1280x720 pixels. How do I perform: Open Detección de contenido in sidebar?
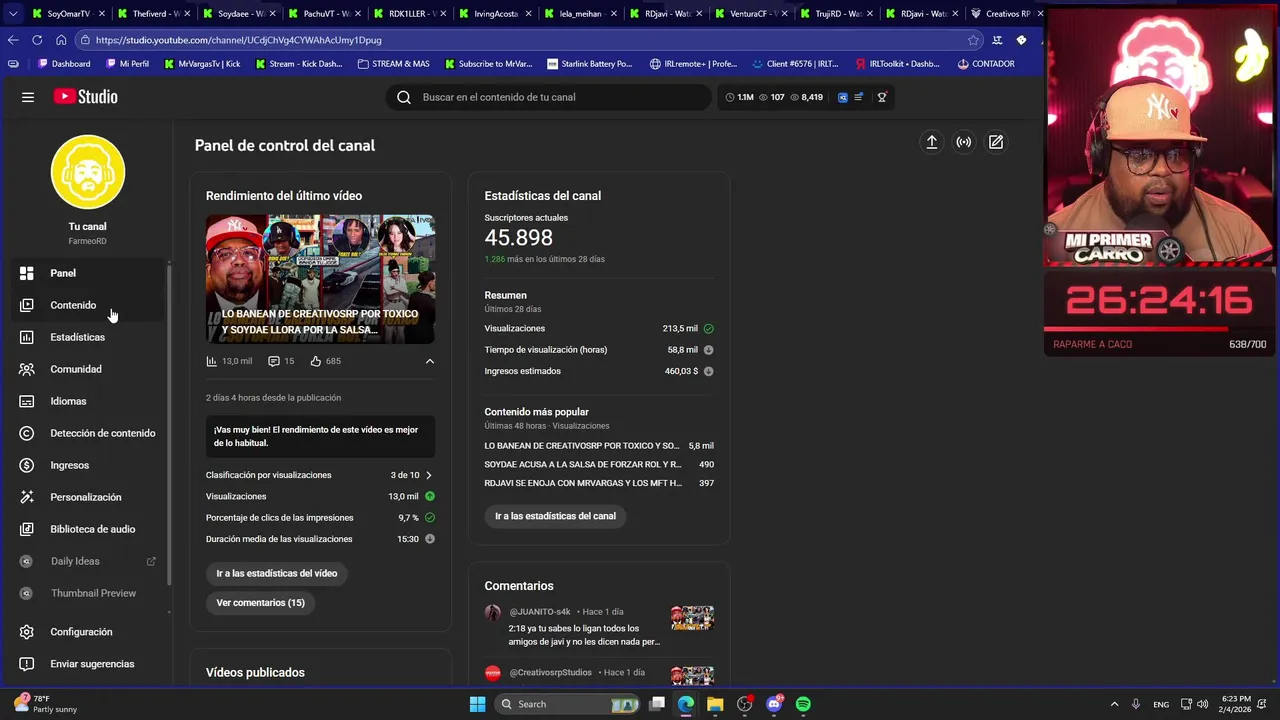88,433
